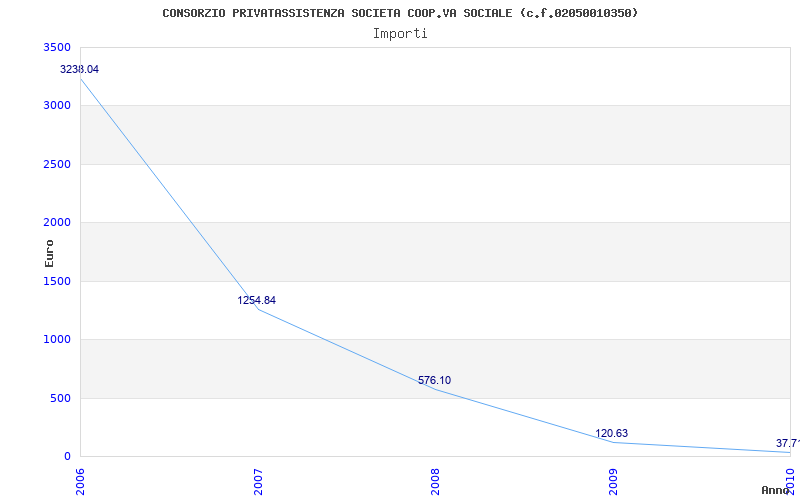
Task: Select the 1000 y-axis tick label
Action: point(58,340)
